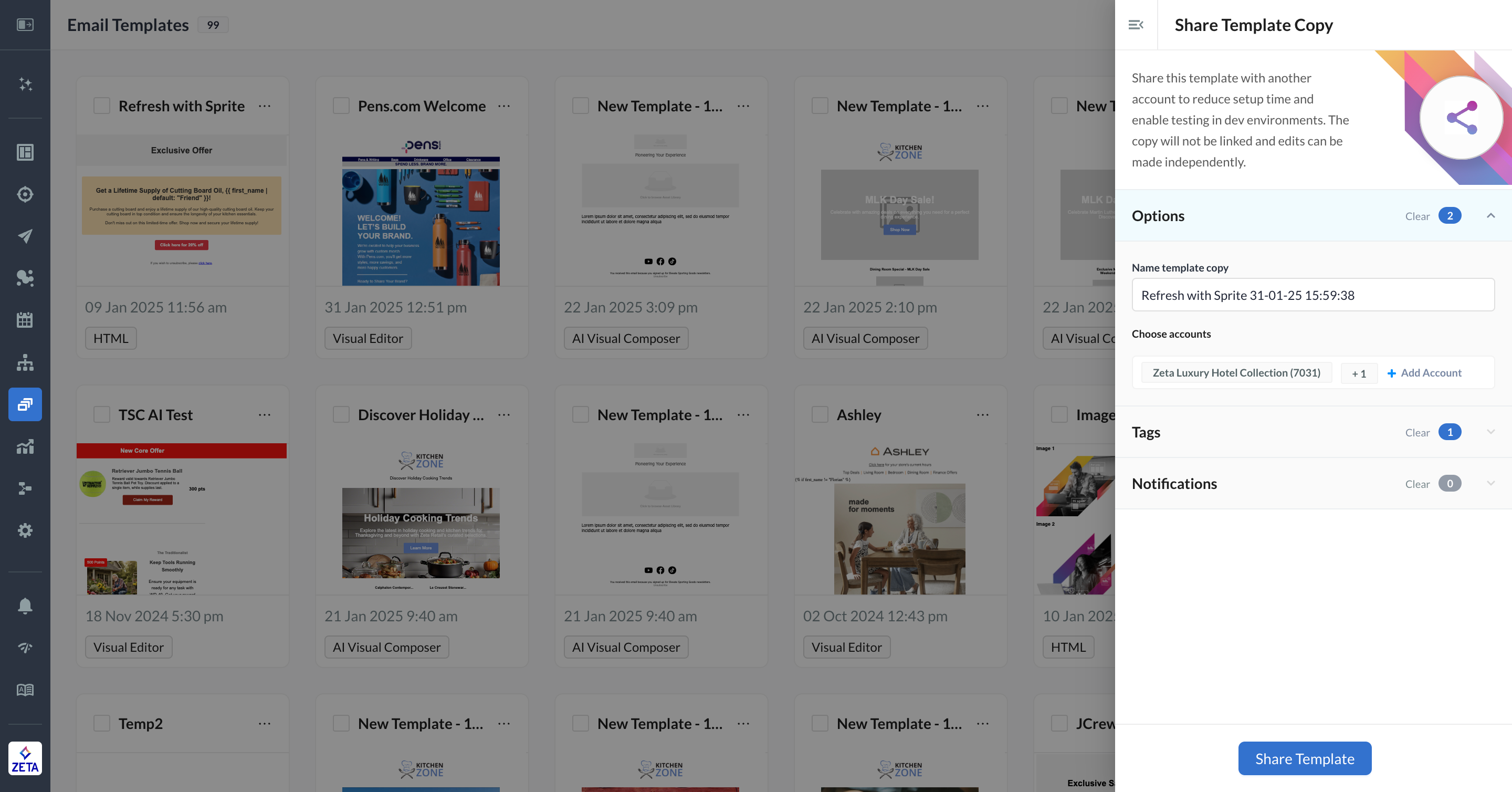Image resolution: width=1512 pixels, height=792 pixels.
Task: Click the plus icon next to Add Account
Action: (x=1391, y=373)
